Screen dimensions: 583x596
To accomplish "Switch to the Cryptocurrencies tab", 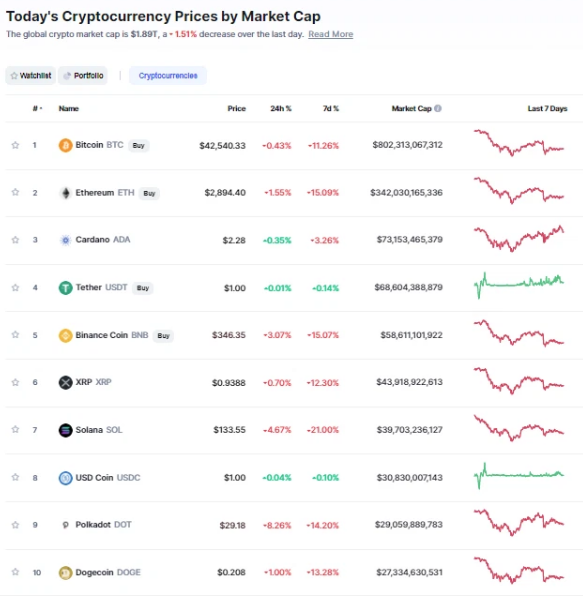I will [x=168, y=76].
